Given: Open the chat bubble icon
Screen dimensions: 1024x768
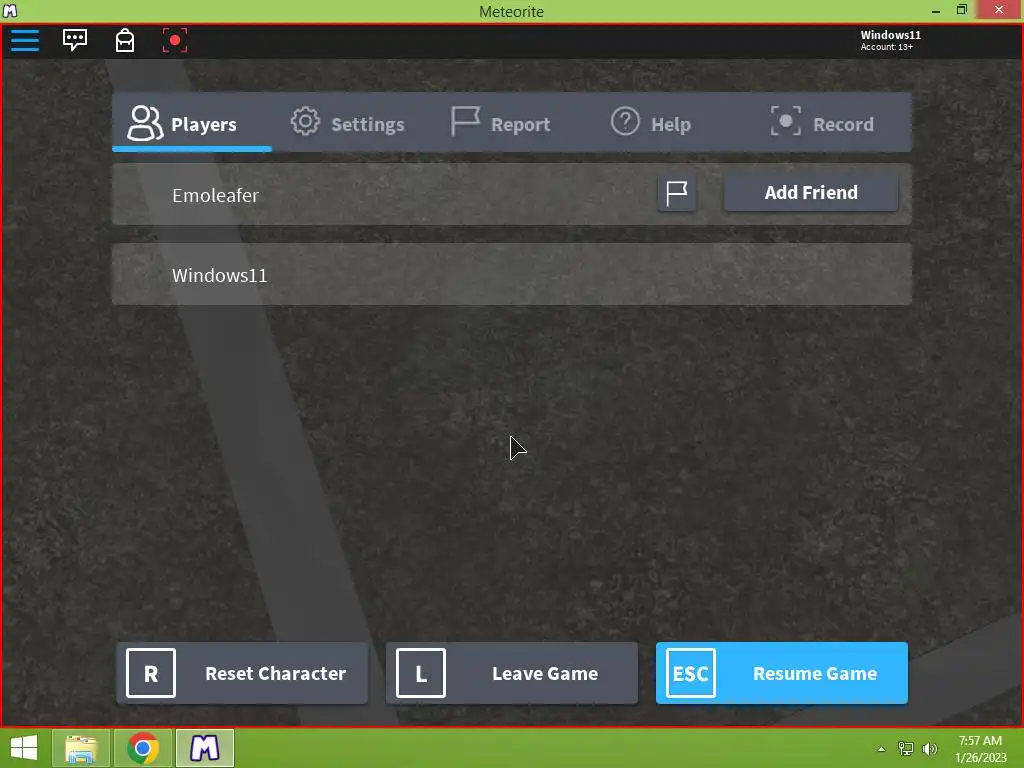Looking at the screenshot, I should 74,40.
